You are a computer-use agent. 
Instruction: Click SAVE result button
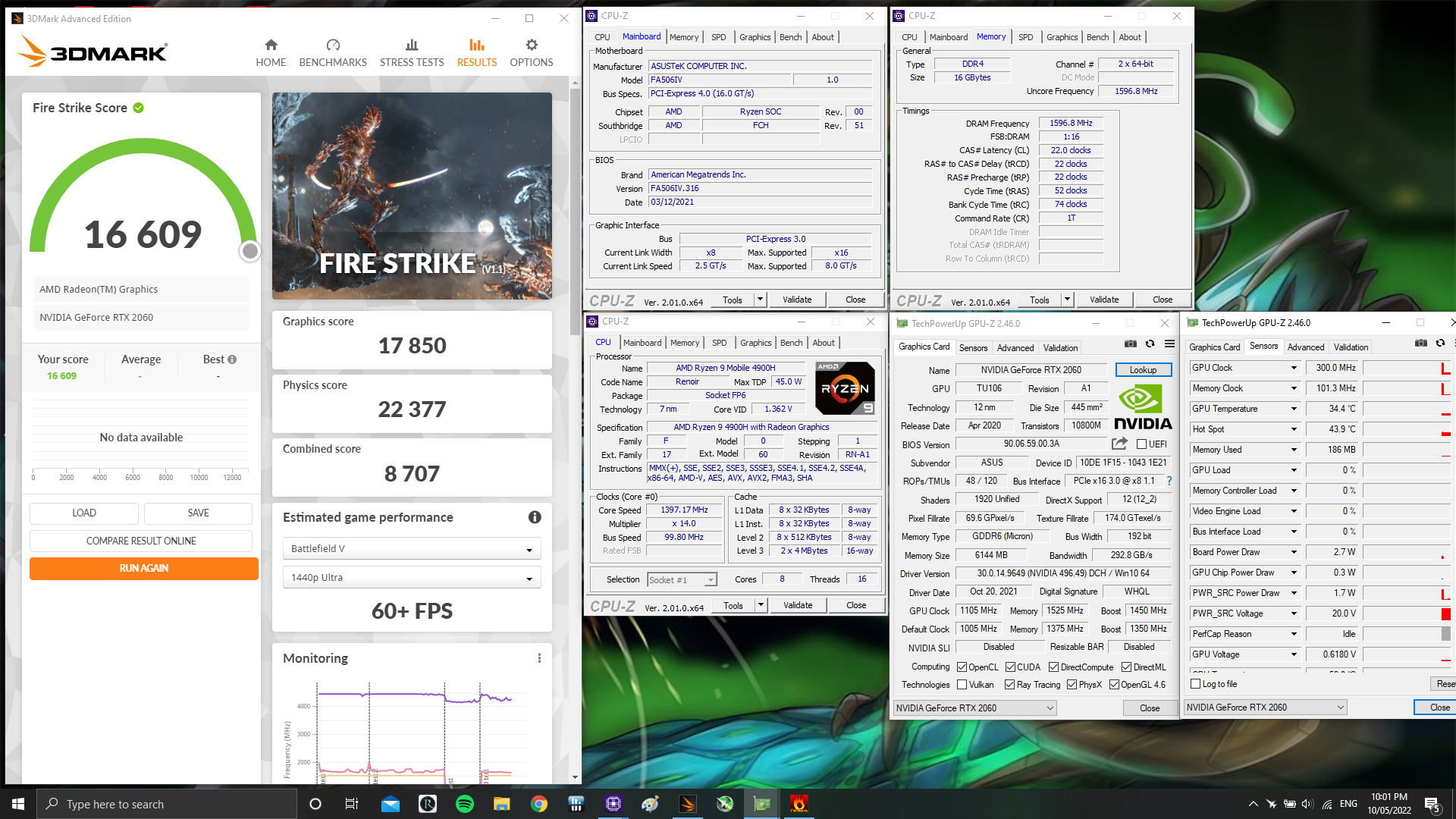point(198,513)
